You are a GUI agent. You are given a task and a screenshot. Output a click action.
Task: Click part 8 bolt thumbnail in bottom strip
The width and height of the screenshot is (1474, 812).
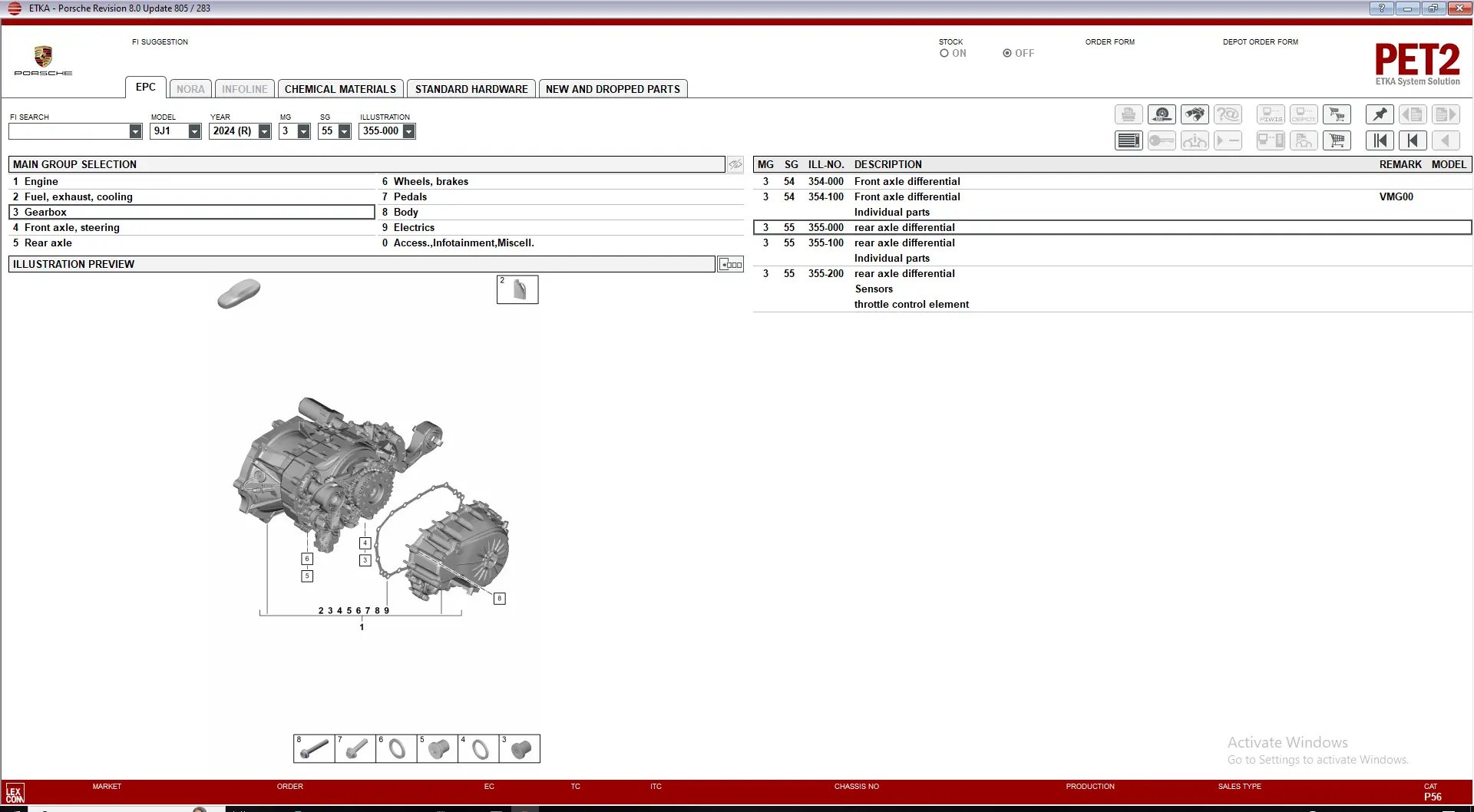(x=314, y=748)
